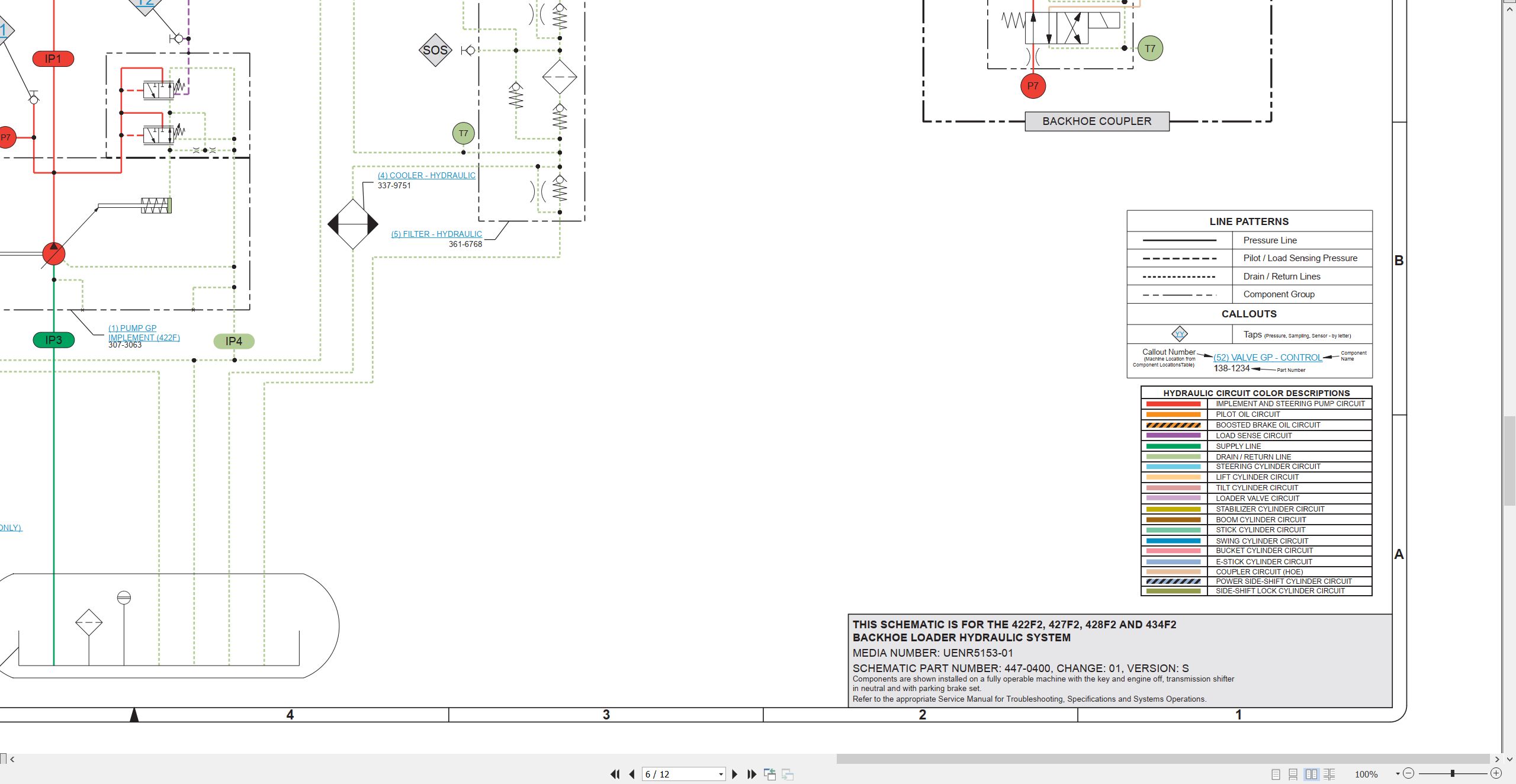1516x784 pixels.
Task: Click the hydraulic cooler diamond symbol
Action: (353, 224)
